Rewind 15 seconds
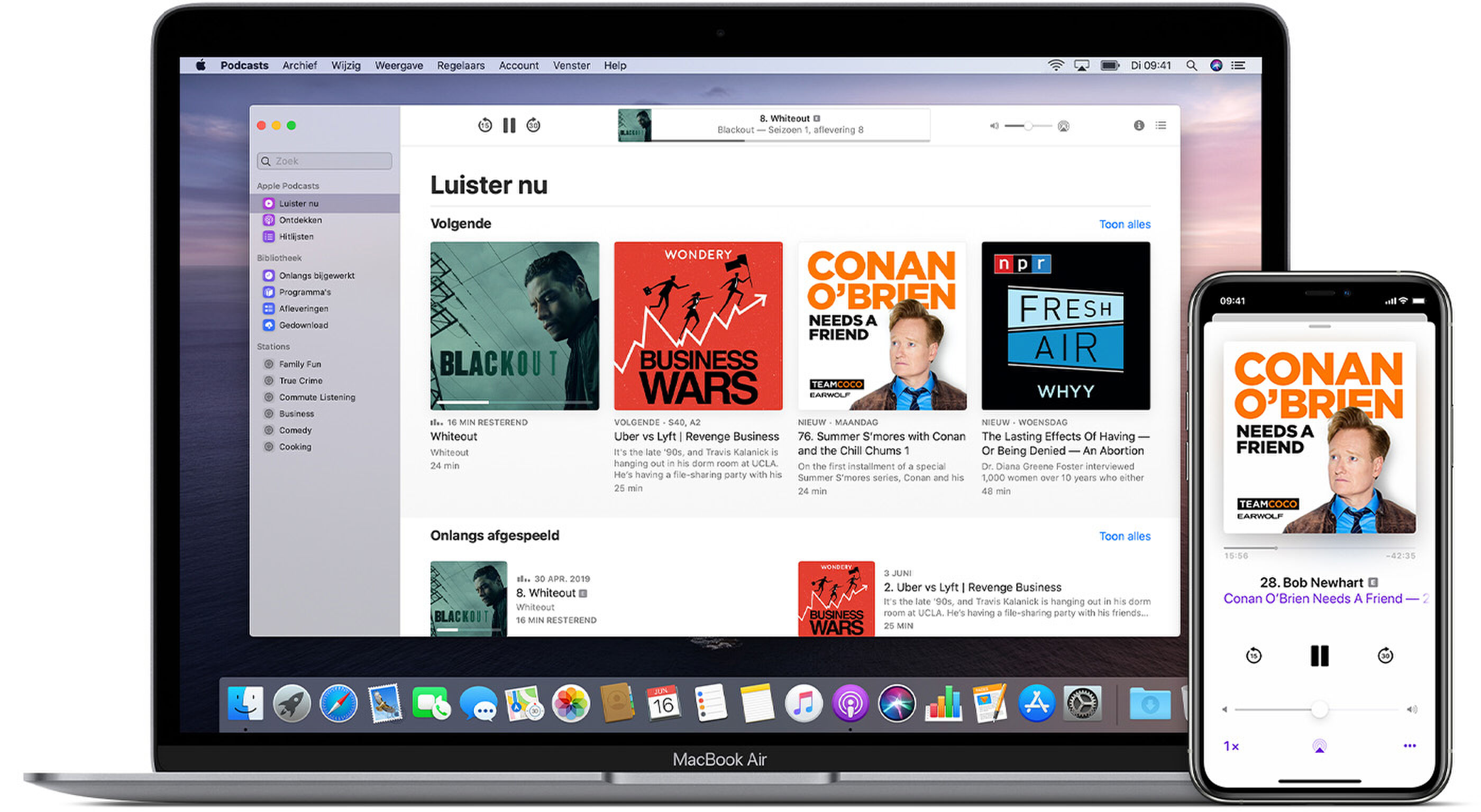Image resolution: width=1481 pixels, height=812 pixels. click(x=484, y=125)
